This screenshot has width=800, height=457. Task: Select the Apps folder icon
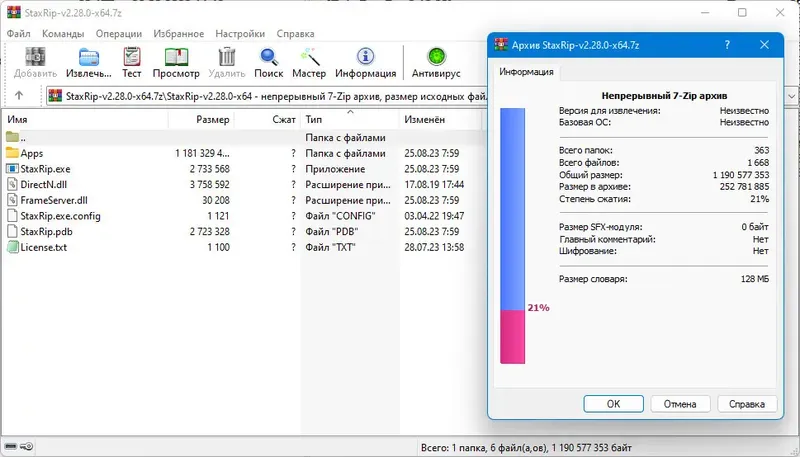tap(12, 153)
